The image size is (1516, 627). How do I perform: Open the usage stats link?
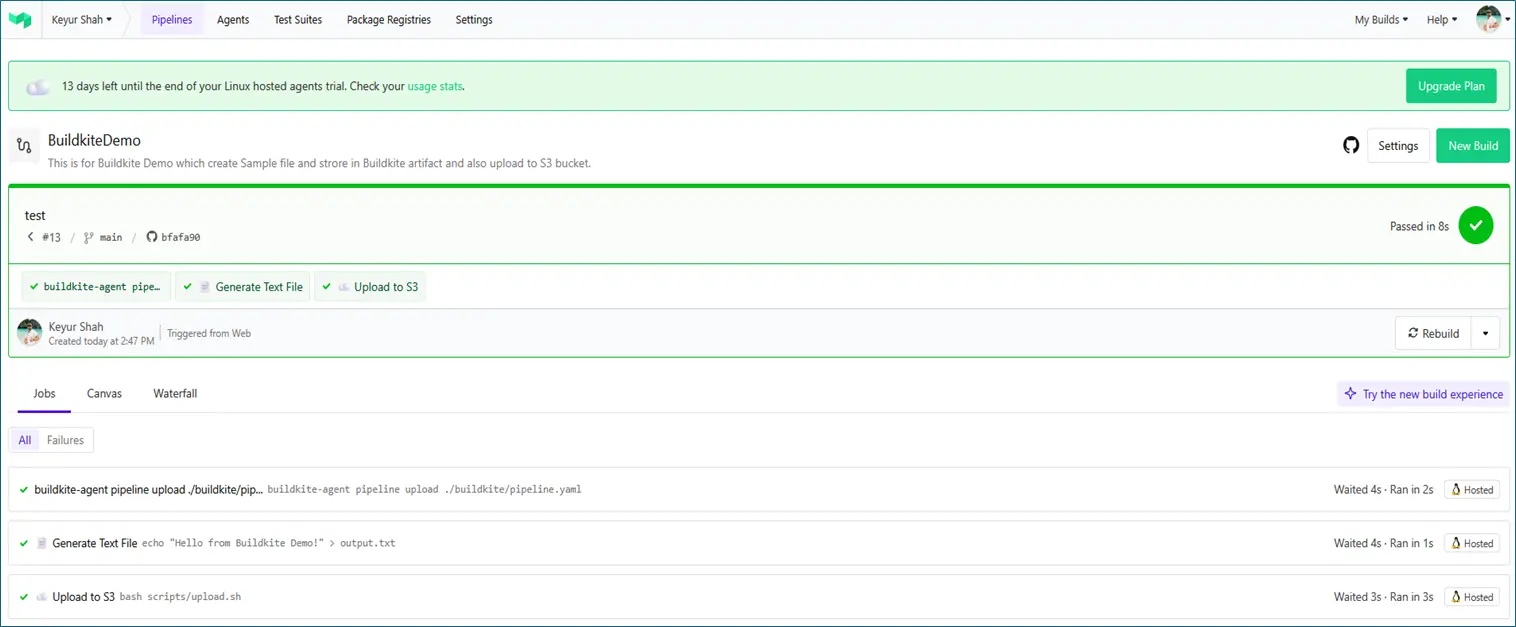pyautogui.click(x=435, y=87)
